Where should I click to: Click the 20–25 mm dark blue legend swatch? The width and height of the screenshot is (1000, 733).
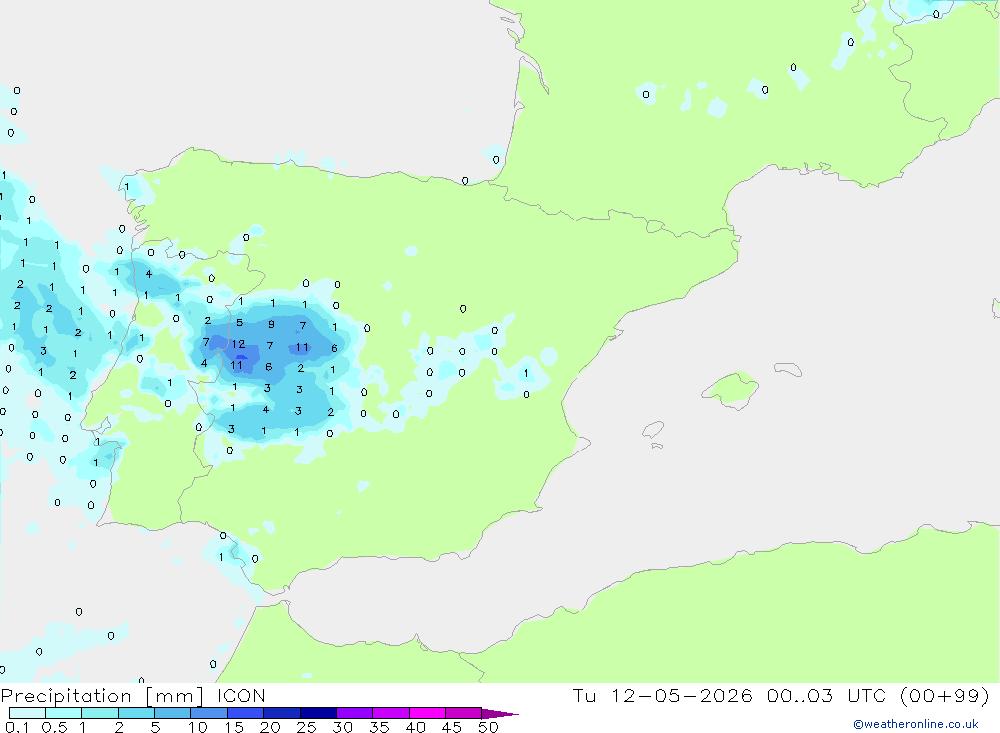(x=282, y=713)
